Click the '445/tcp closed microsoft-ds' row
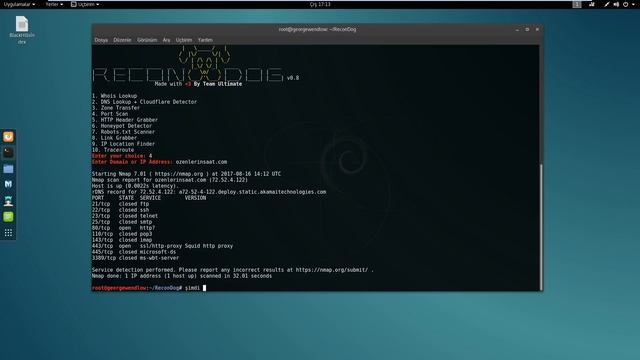Screen dimensions: 640x360 [134, 252]
